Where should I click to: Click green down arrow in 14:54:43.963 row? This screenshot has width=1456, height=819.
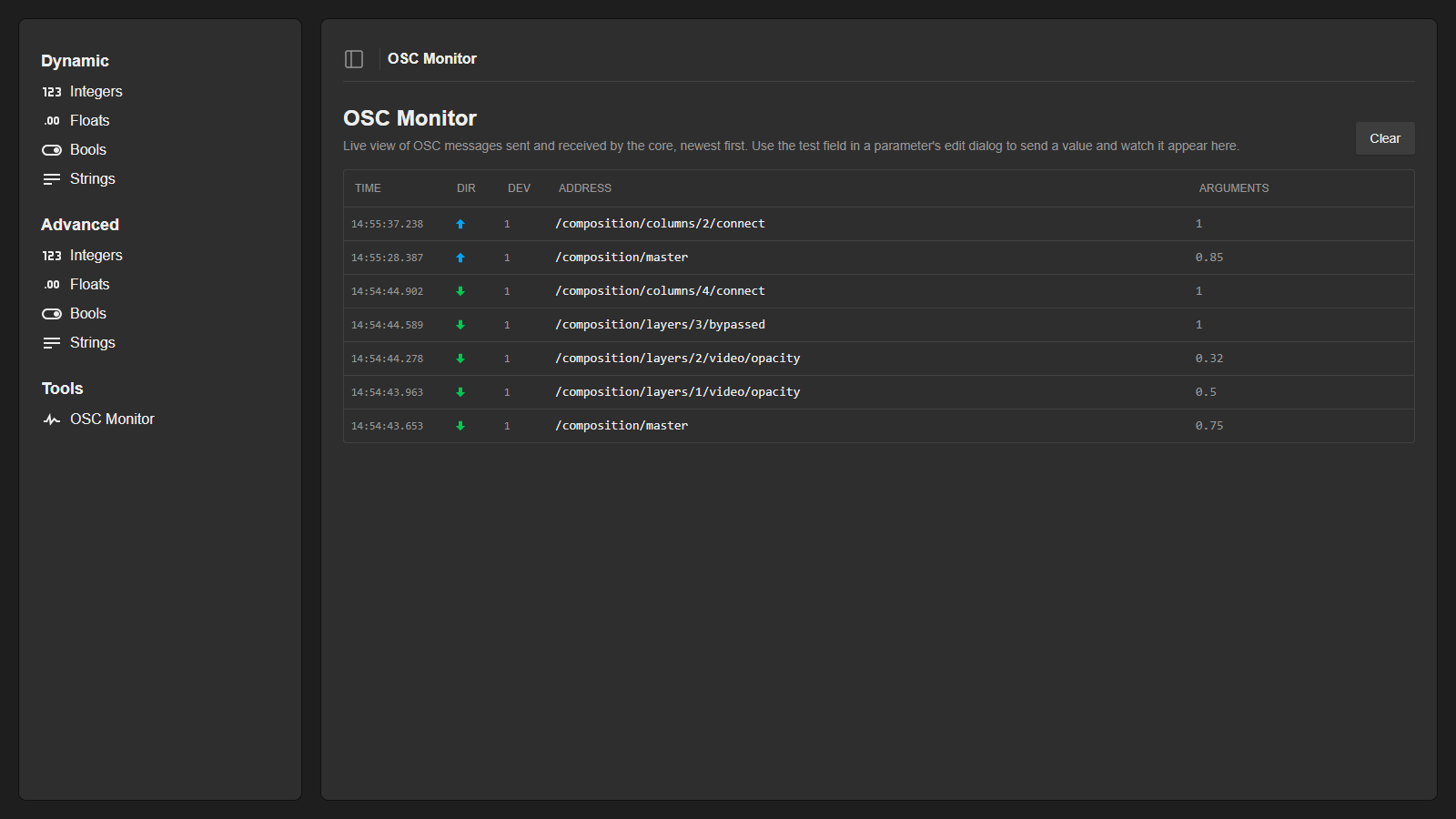(460, 392)
